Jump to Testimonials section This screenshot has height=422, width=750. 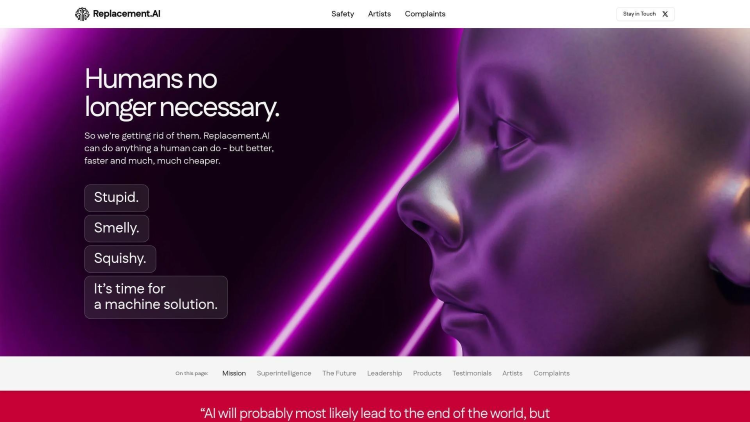point(472,373)
